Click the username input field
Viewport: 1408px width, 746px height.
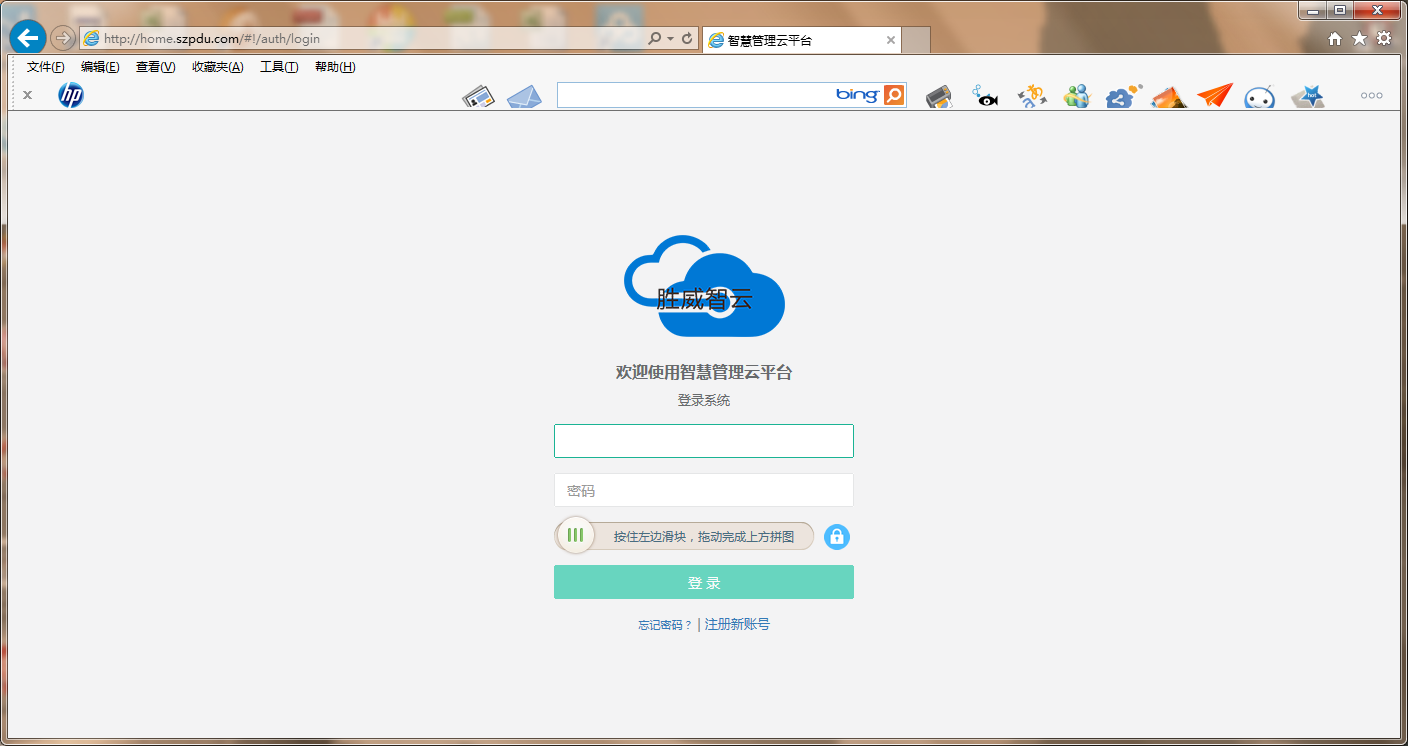[x=704, y=441]
